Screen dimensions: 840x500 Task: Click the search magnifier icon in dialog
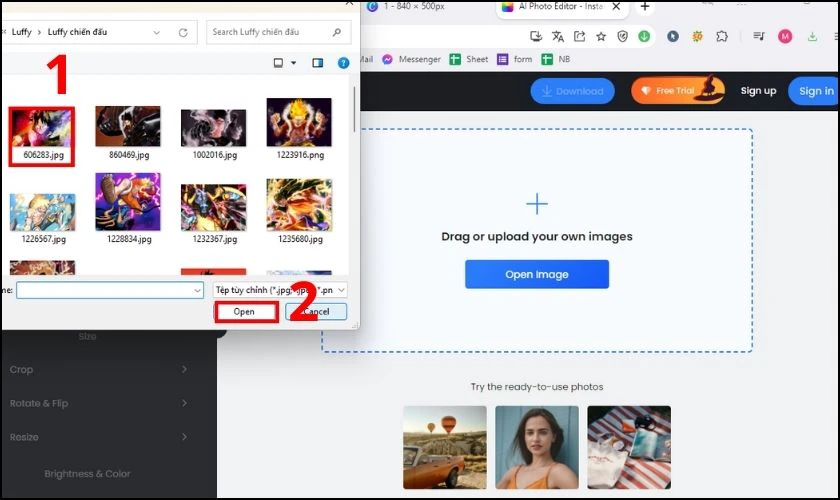(x=336, y=32)
